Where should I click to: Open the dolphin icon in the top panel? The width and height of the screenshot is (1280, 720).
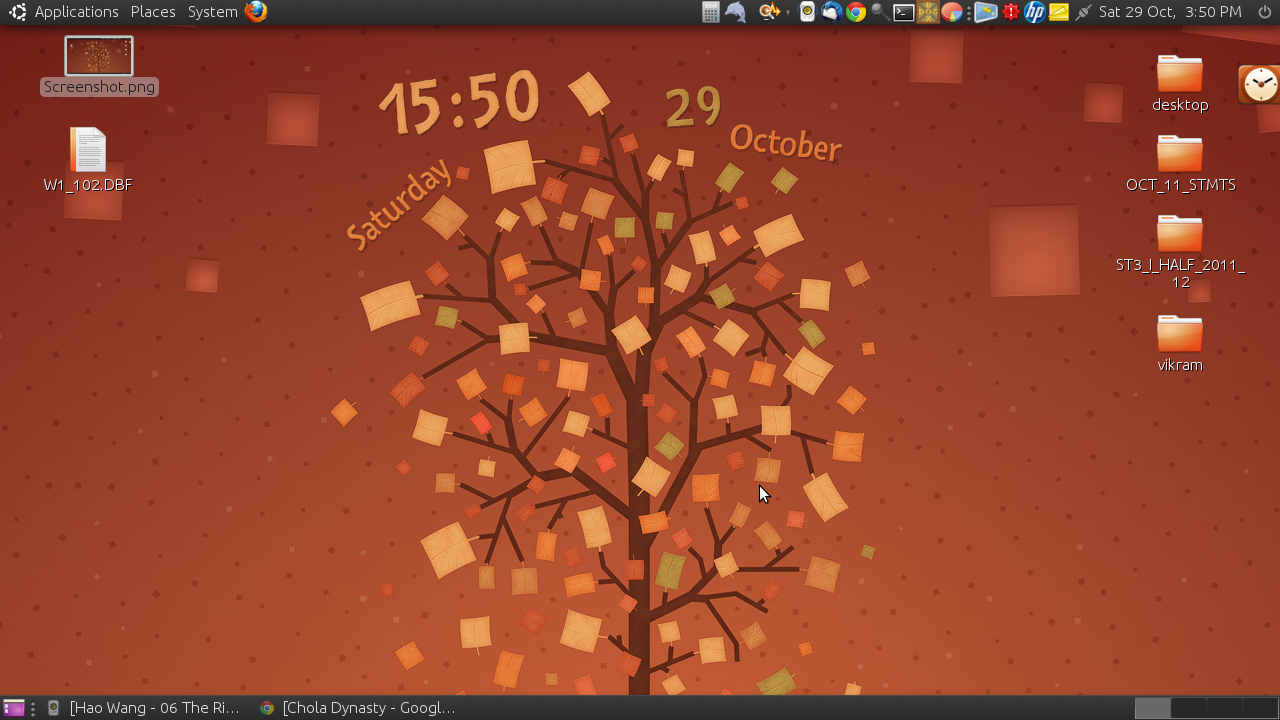pyautogui.click(x=737, y=12)
